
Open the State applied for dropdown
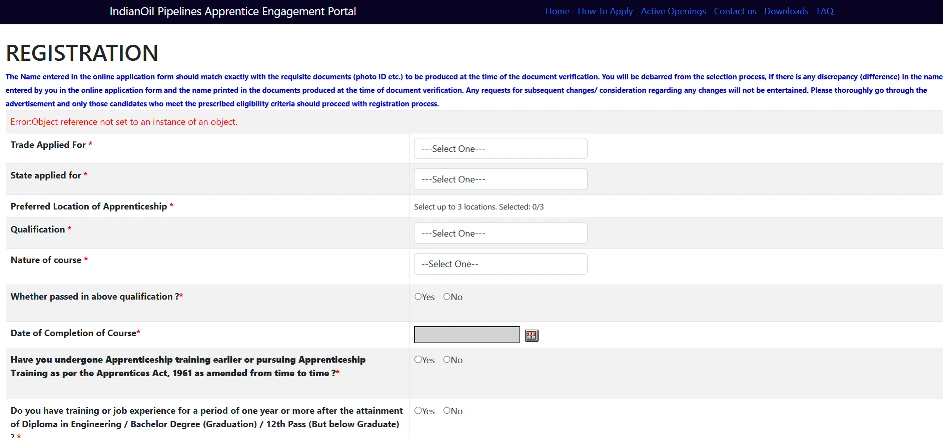pyautogui.click(x=500, y=179)
